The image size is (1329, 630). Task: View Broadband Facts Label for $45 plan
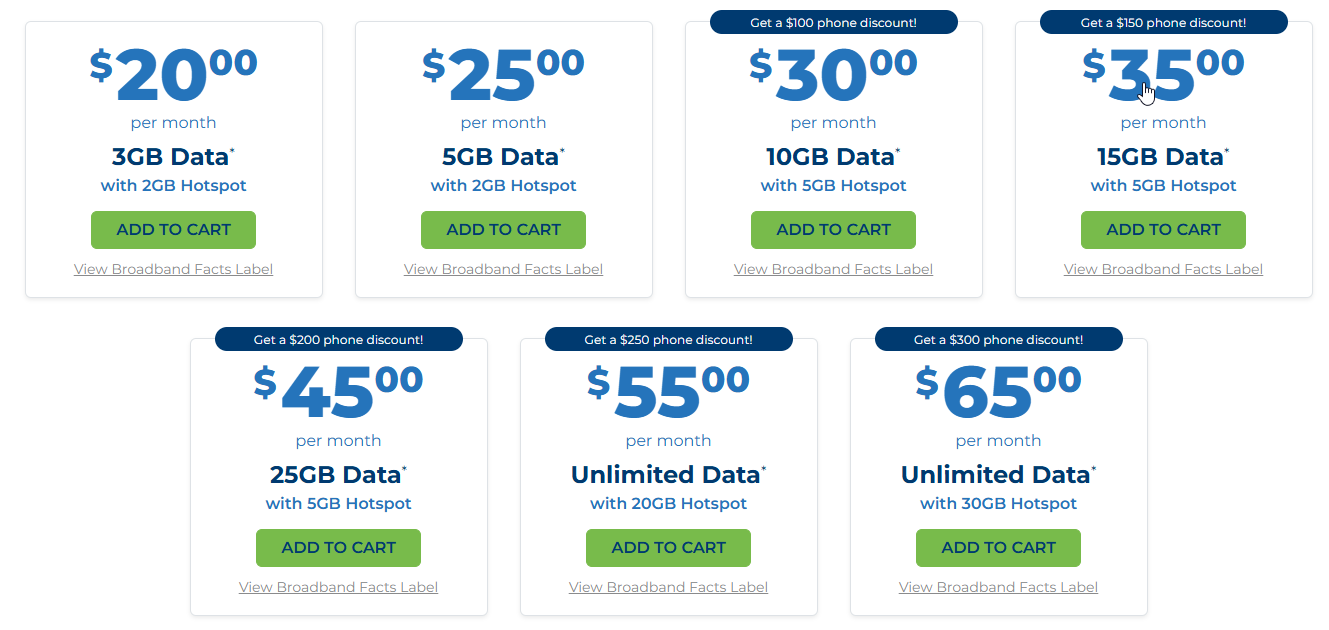coord(338,587)
